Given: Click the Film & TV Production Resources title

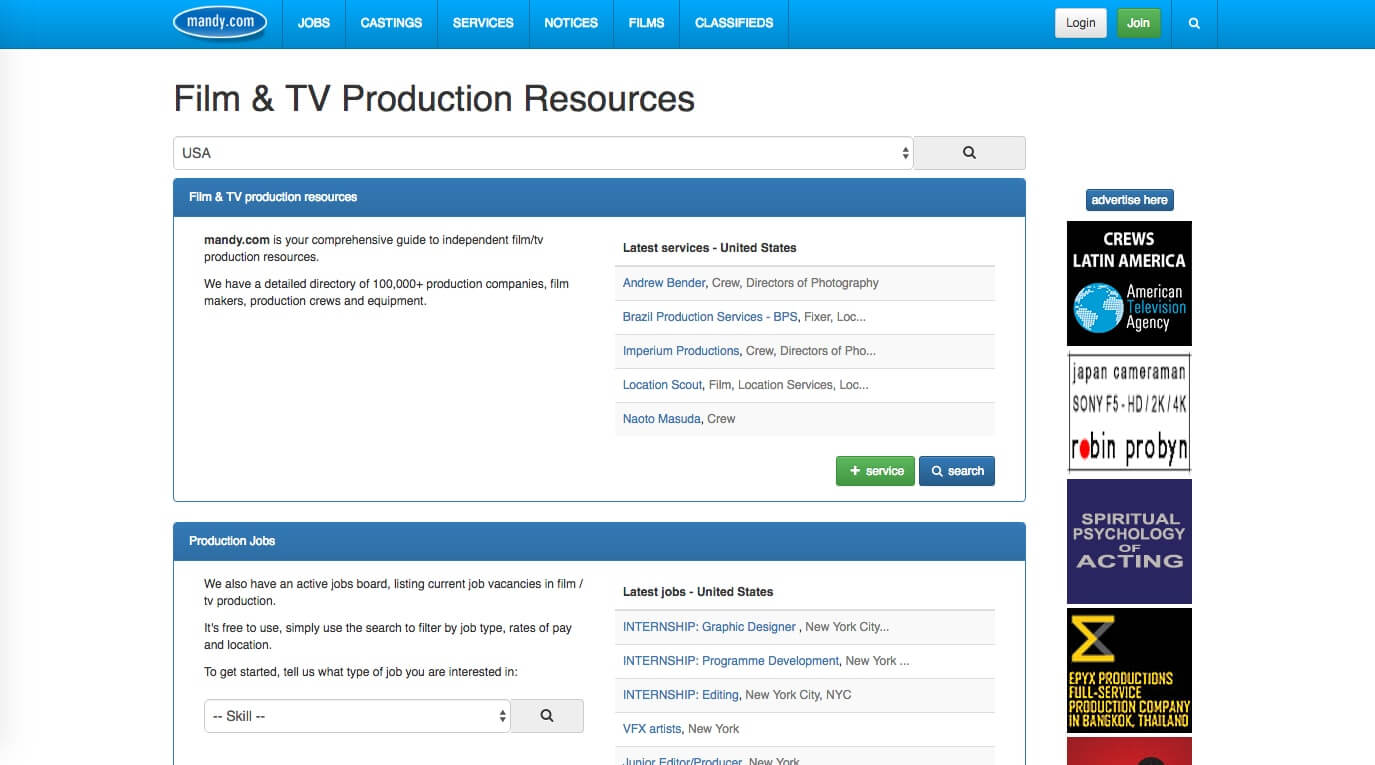Looking at the screenshot, I should tap(434, 99).
